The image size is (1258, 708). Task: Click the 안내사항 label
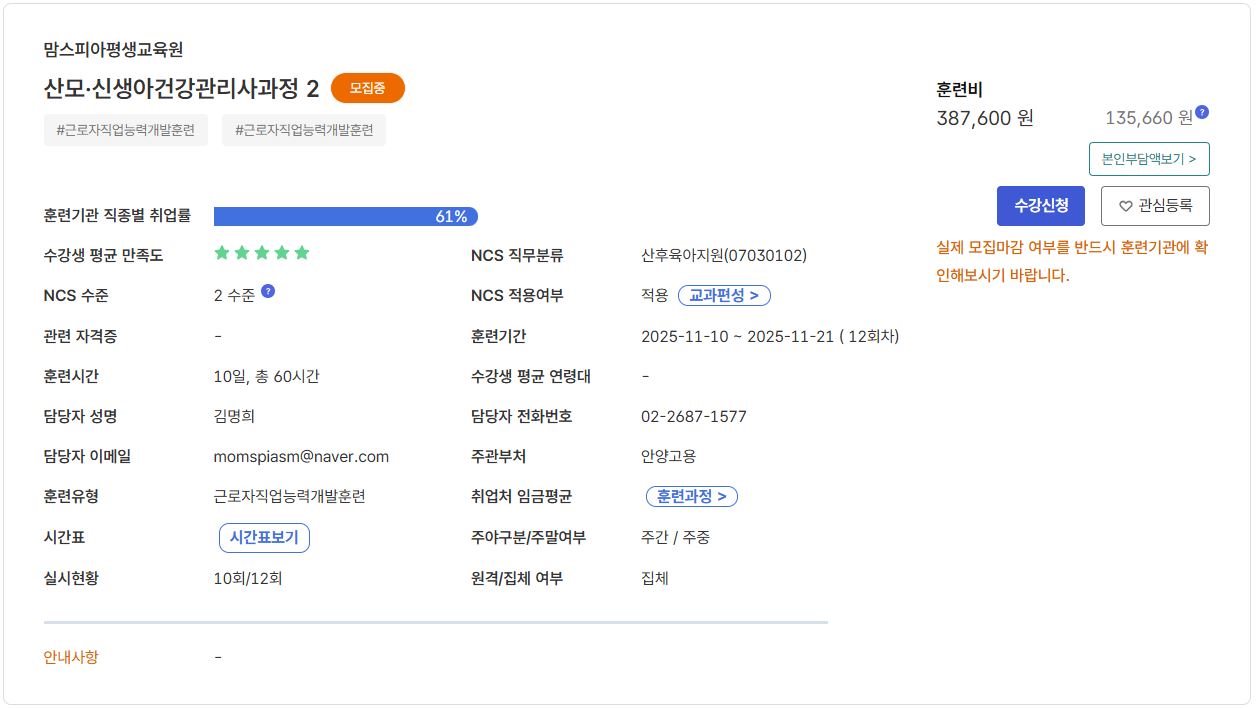coord(71,657)
